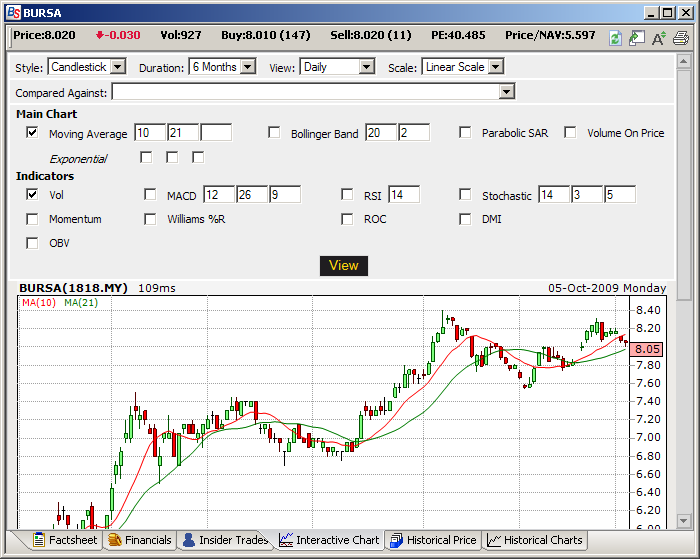Switch to the Factsheet tab
The height and width of the screenshot is (559, 700).
tap(65, 540)
